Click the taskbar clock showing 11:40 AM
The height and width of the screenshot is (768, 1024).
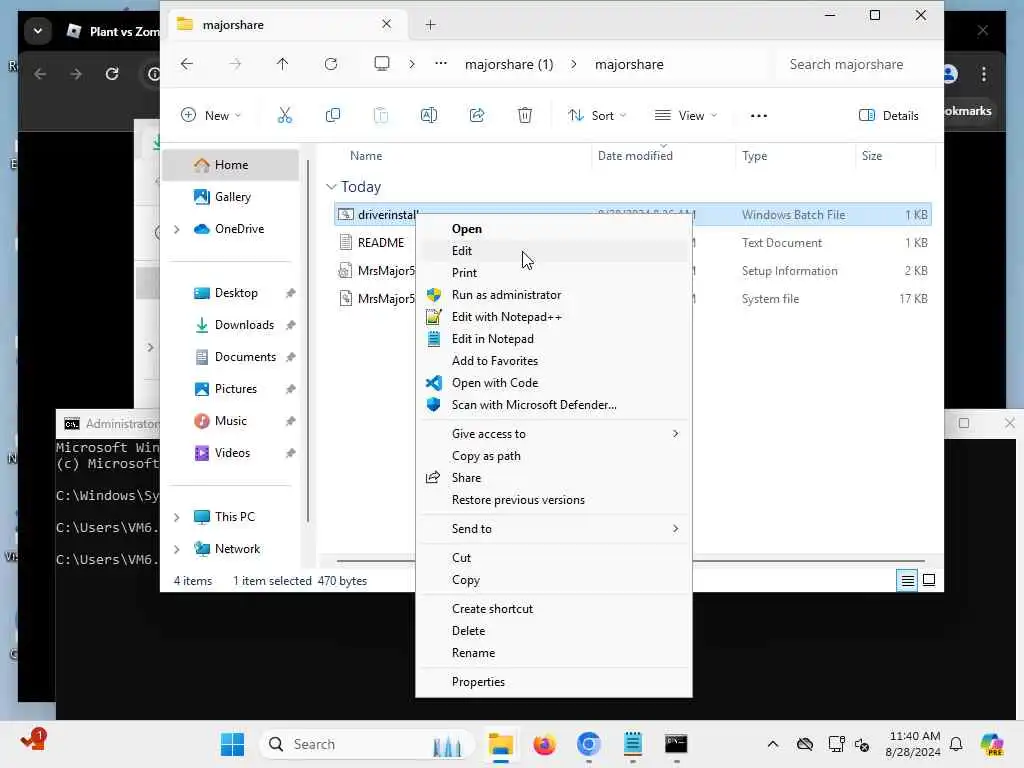tap(912, 744)
